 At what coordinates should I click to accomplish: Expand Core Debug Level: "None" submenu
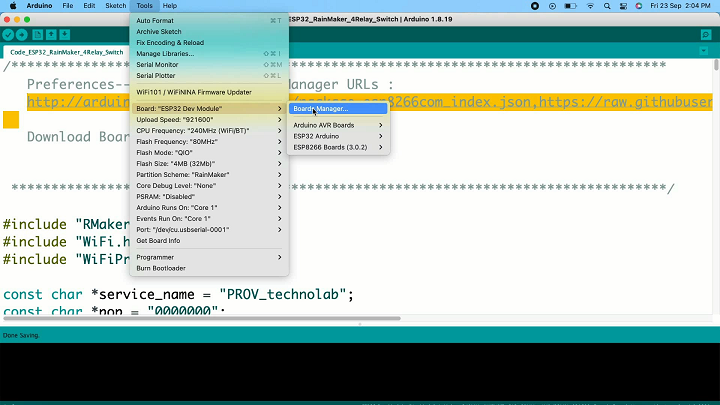209,186
